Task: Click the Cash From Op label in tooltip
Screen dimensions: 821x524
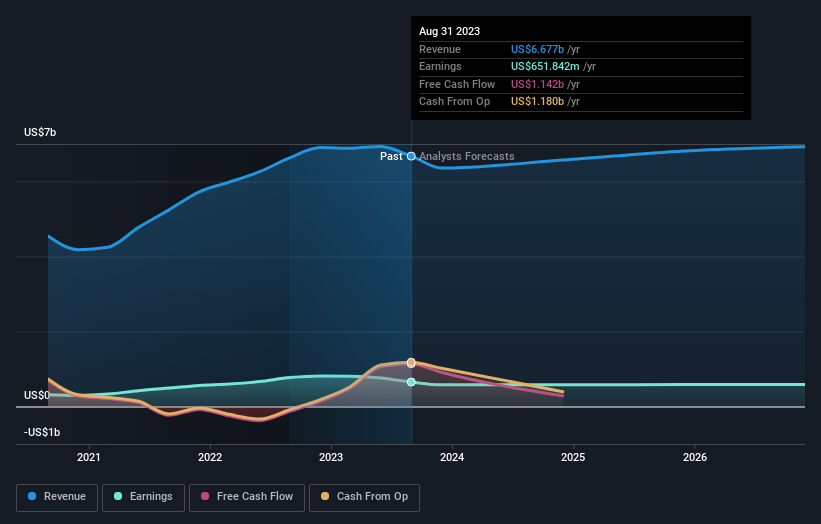Action: (454, 102)
